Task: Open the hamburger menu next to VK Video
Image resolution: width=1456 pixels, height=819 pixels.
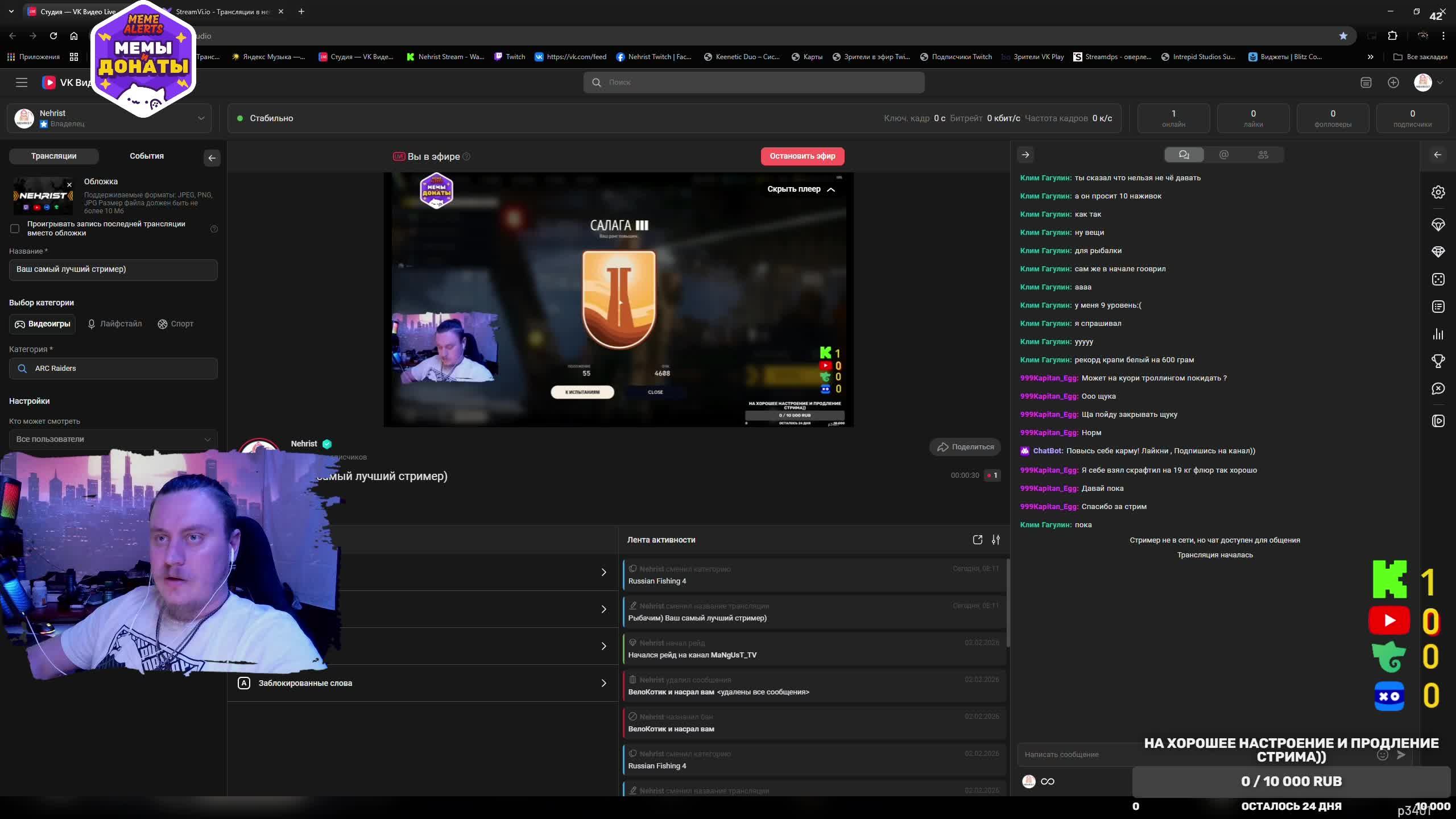Action: pos(22,82)
